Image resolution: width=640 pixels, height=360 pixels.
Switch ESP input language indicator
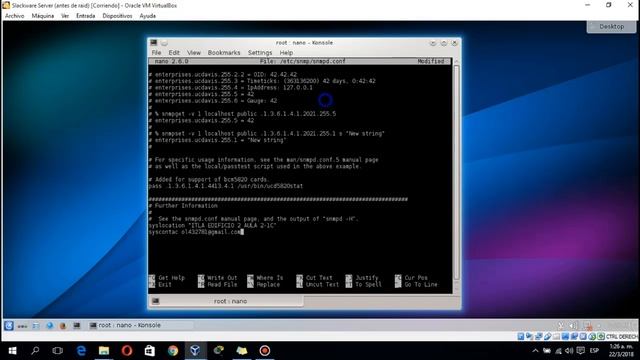594,351
